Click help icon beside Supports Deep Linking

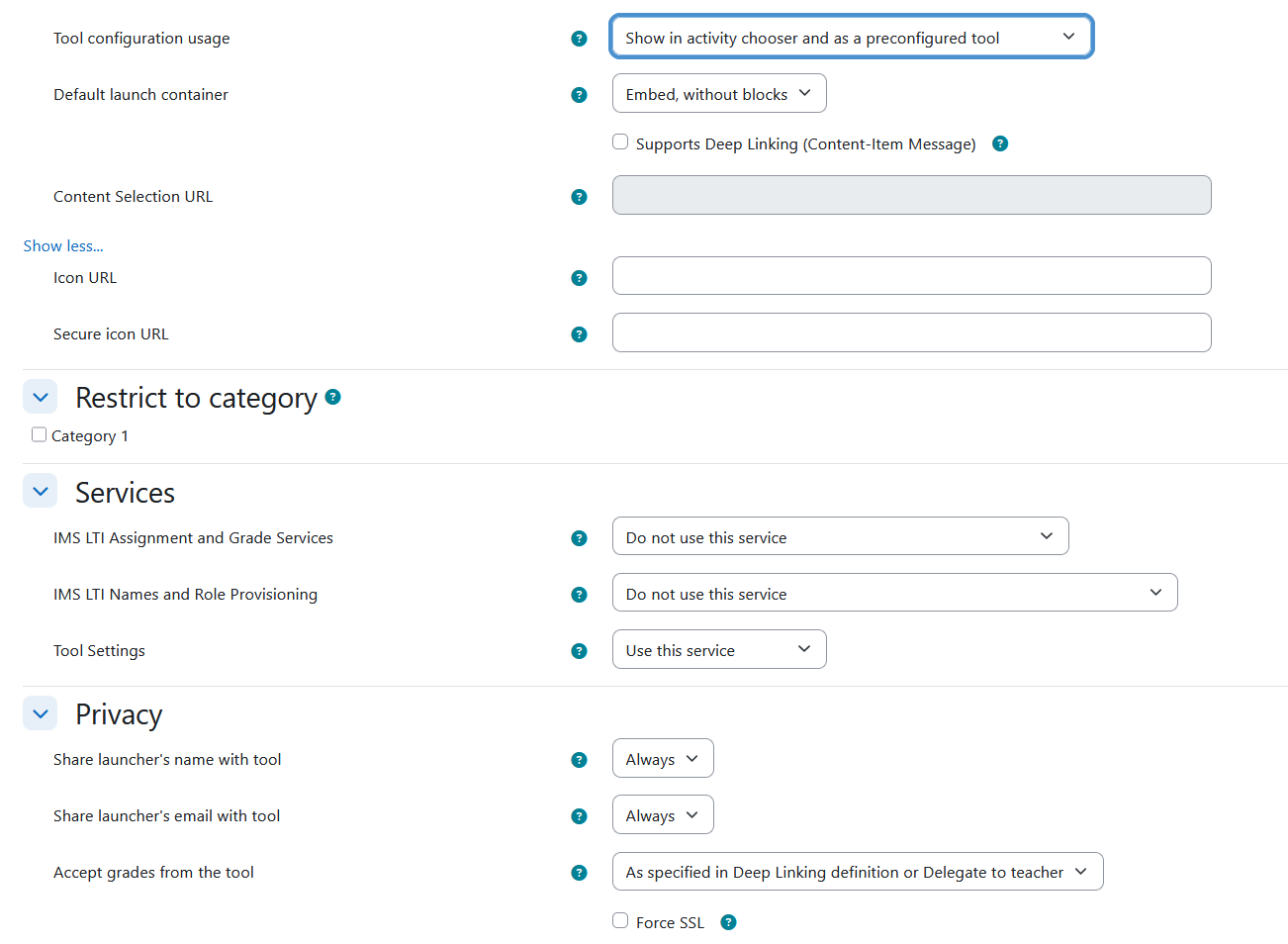point(1000,143)
